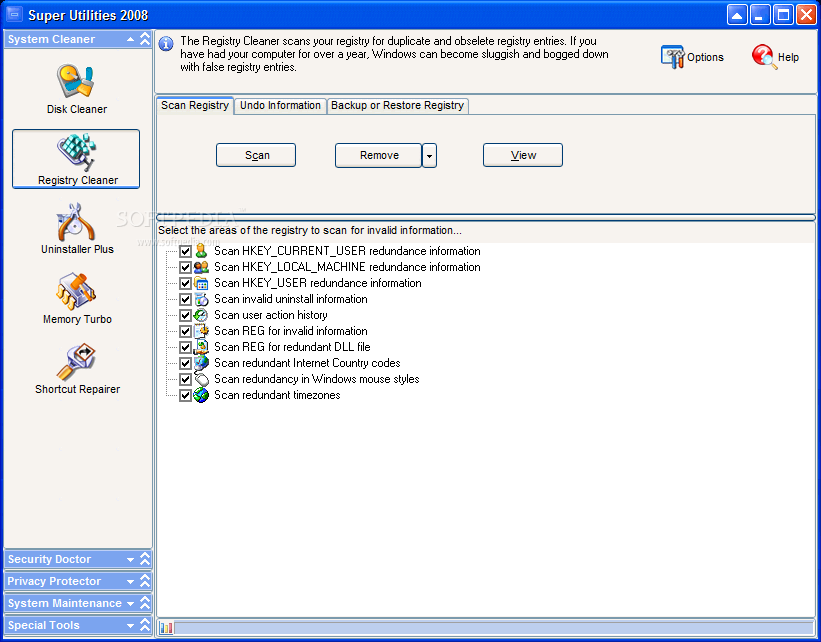Expand System Maintenance with double chevron
821x642 pixels.
click(x=145, y=603)
